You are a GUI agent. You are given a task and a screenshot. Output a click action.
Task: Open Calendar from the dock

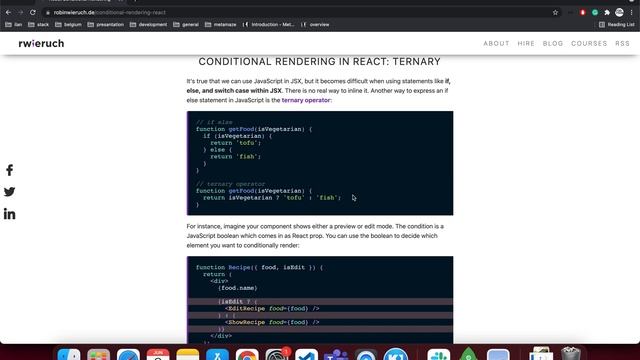tap(158, 354)
